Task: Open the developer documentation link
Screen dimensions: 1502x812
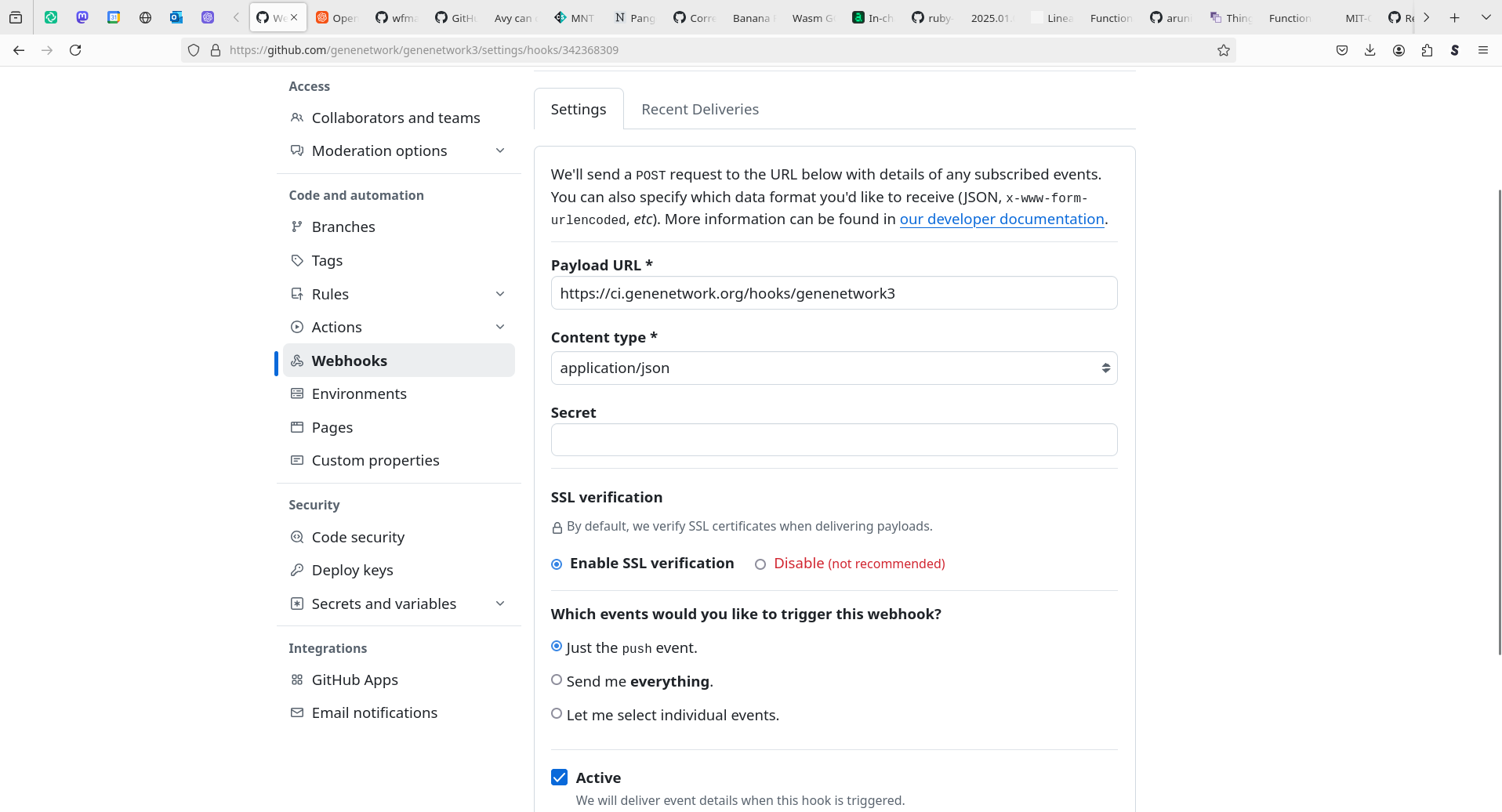Action: click(1001, 219)
